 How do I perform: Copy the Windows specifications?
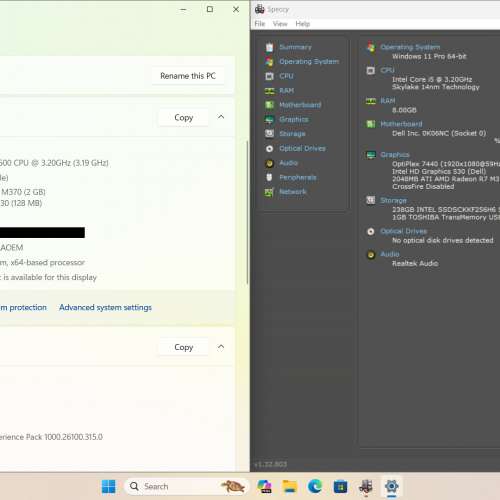[x=184, y=347]
